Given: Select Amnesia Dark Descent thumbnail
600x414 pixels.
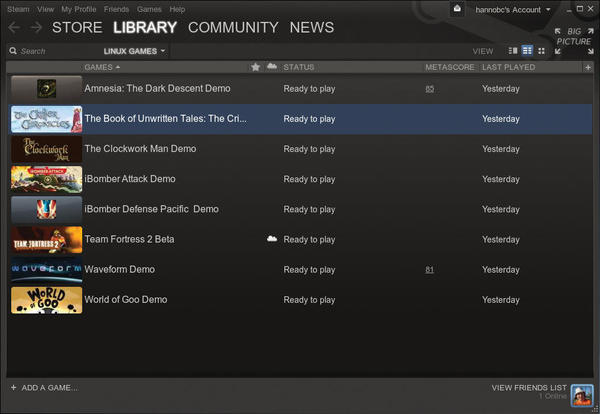Looking at the screenshot, I should (46, 89).
